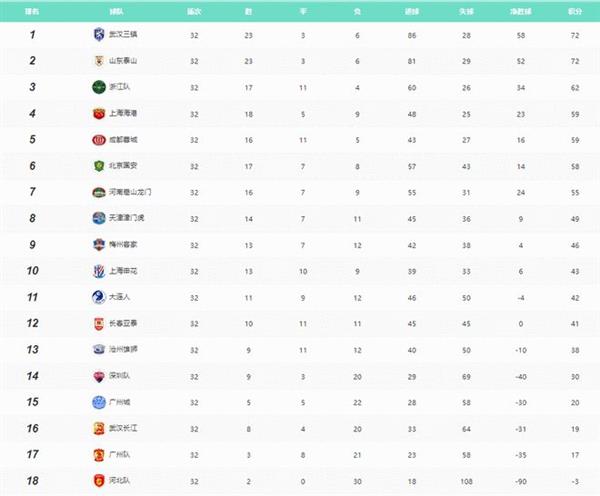Click the 河北队 team name
Image resolution: width=600 pixels, height=496 pixels.
(119, 480)
